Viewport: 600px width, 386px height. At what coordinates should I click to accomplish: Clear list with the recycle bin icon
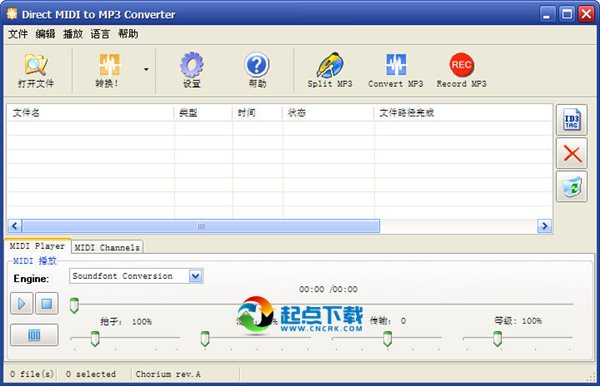click(572, 187)
